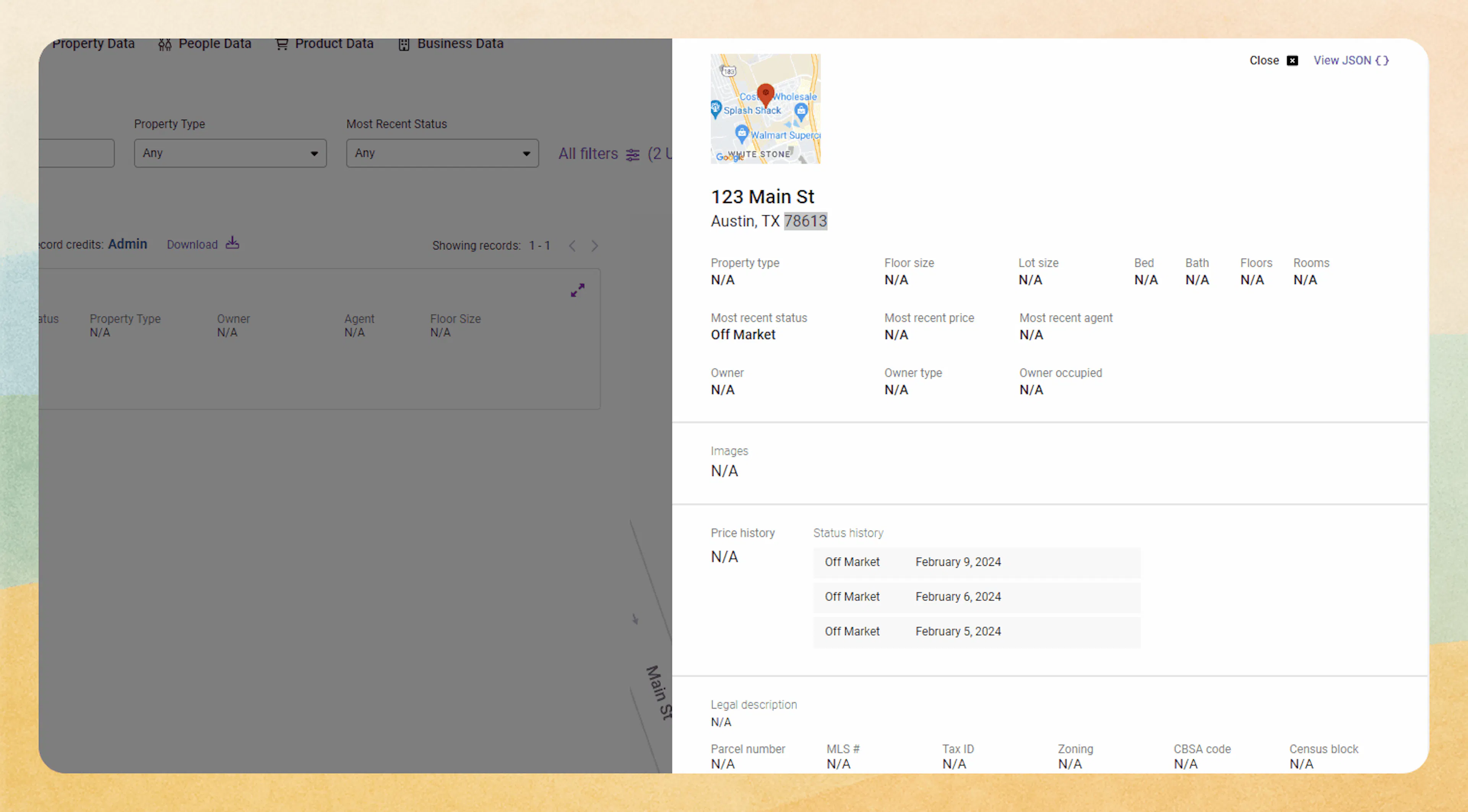Open the Property Type dropdown
The width and height of the screenshot is (1468, 812).
pos(230,153)
